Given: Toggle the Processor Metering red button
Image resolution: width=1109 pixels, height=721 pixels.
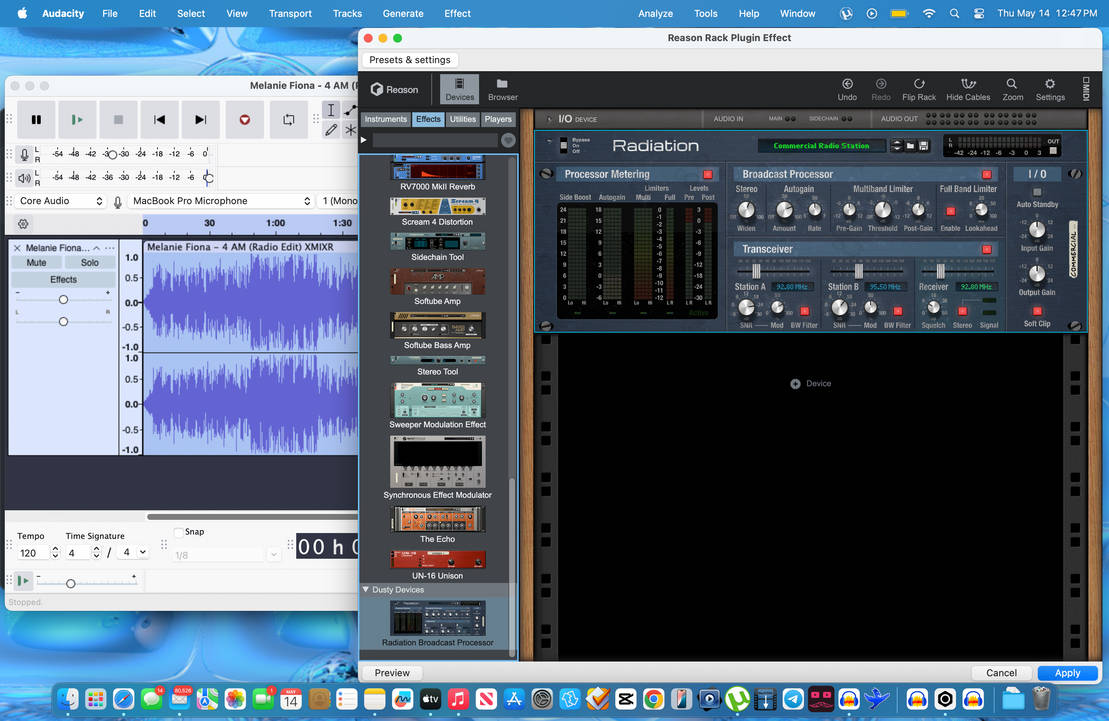Looking at the screenshot, I should [707, 175].
